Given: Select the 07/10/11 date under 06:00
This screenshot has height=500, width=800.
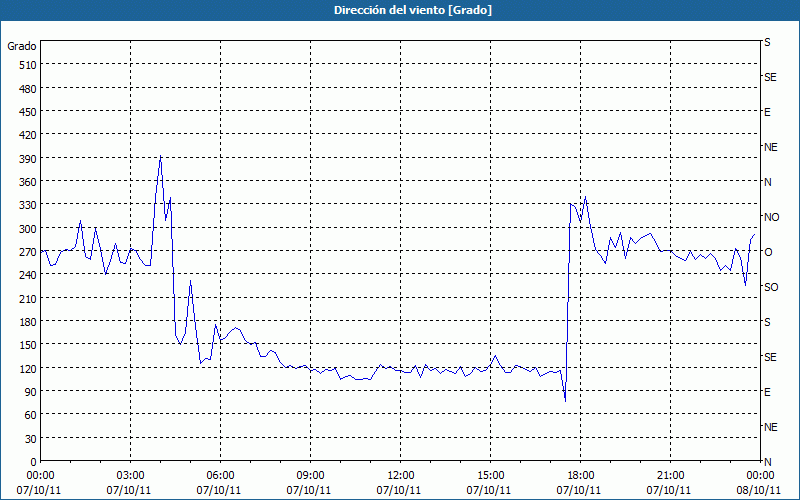Looking at the screenshot, I should pos(219,490).
